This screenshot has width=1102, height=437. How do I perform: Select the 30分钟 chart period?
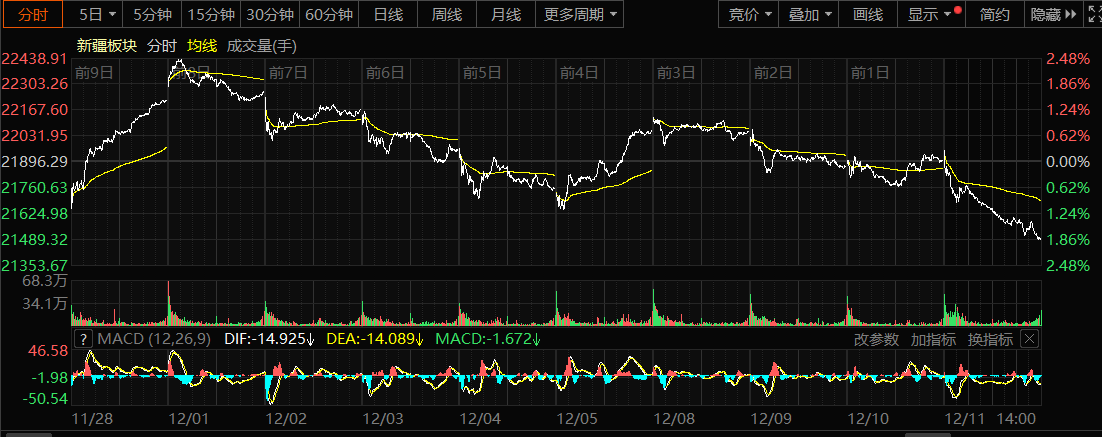tap(270, 14)
